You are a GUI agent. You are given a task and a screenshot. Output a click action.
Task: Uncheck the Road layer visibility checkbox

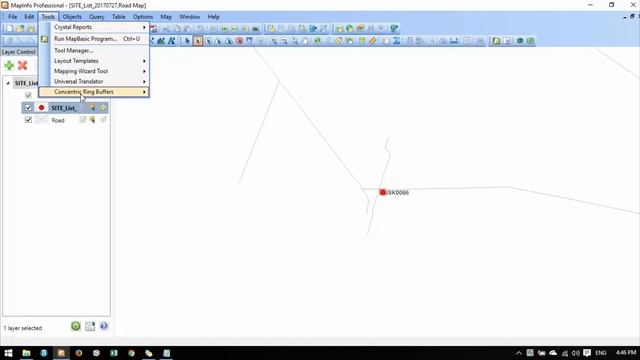tap(28, 120)
